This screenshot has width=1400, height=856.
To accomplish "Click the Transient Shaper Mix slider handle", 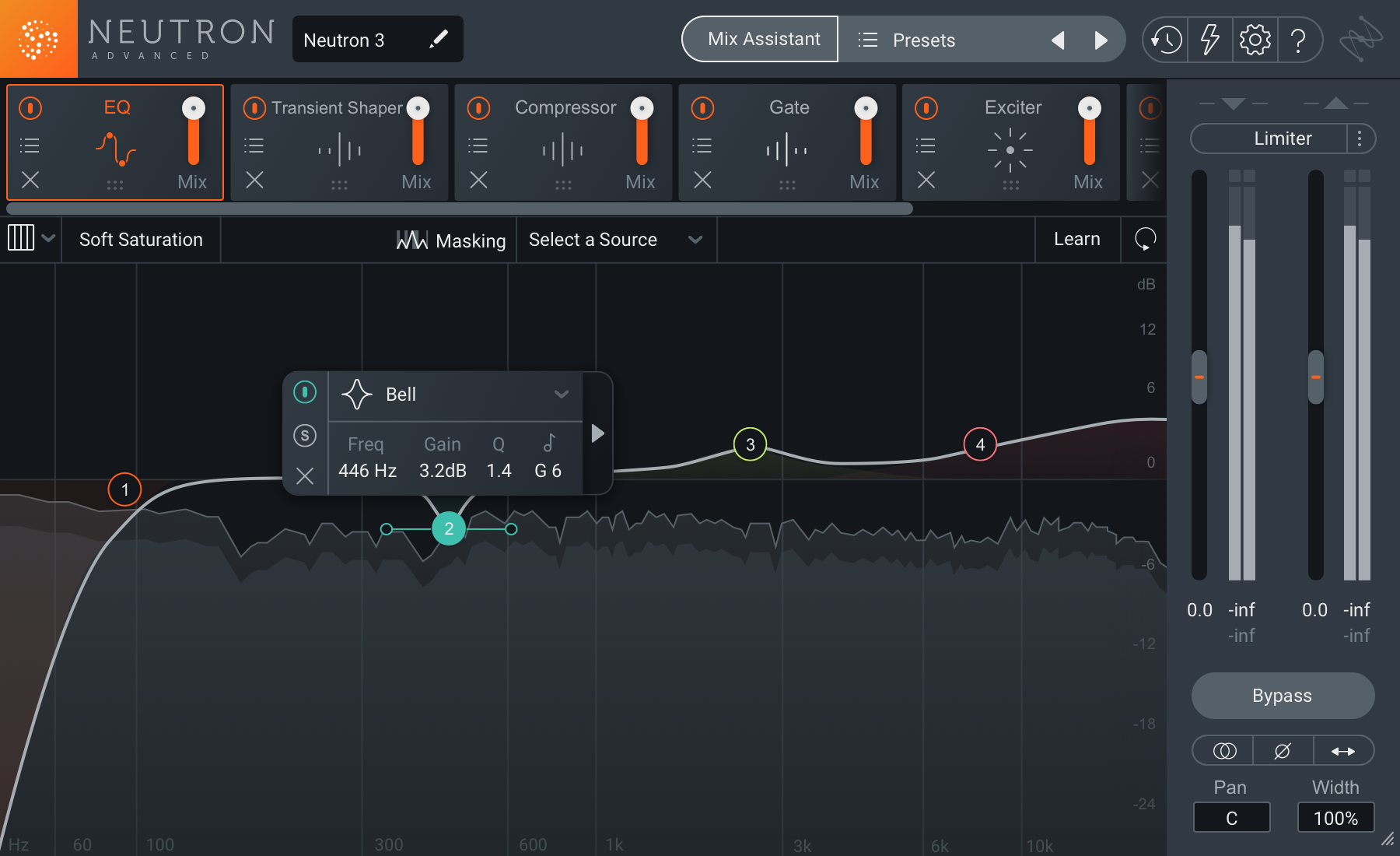I will 418,108.
